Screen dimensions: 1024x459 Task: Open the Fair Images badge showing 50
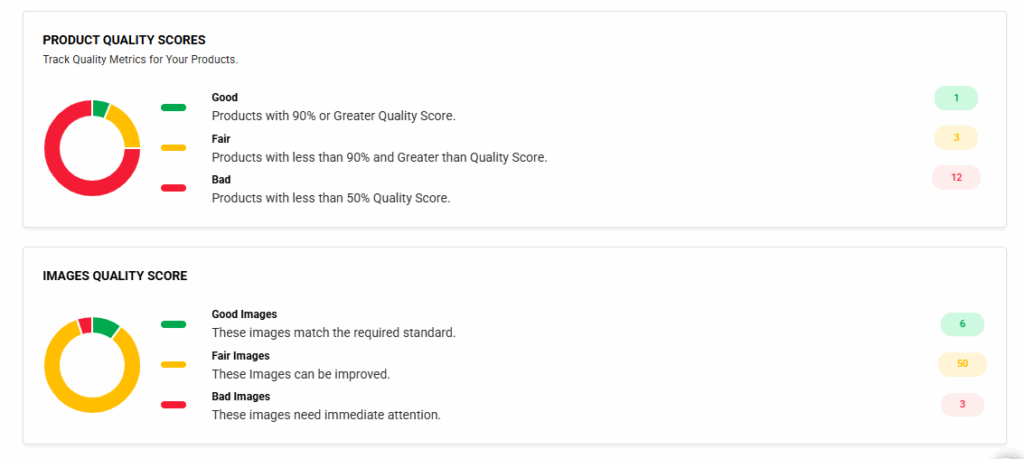click(x=962, y=364)
